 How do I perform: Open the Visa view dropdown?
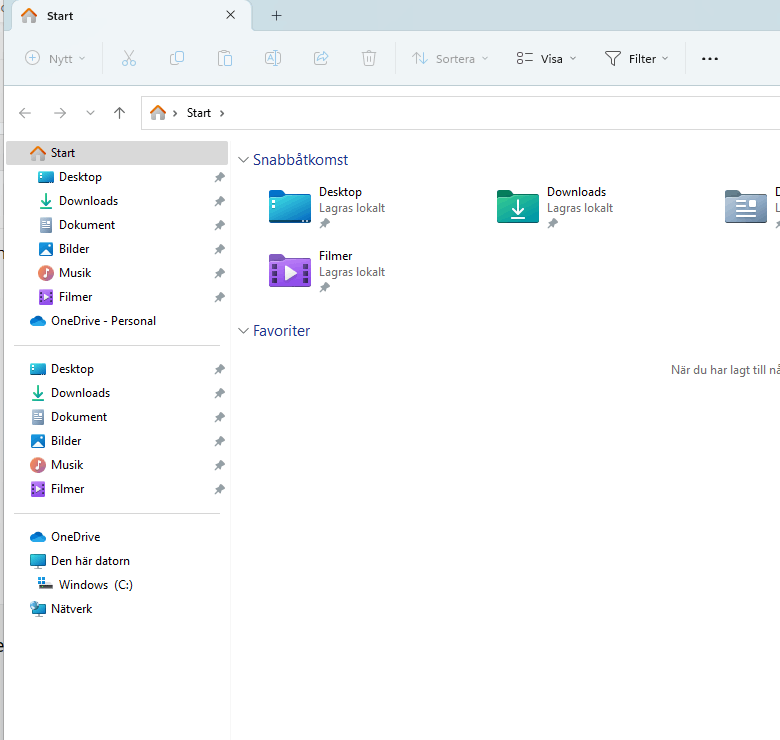click(546, 59)
